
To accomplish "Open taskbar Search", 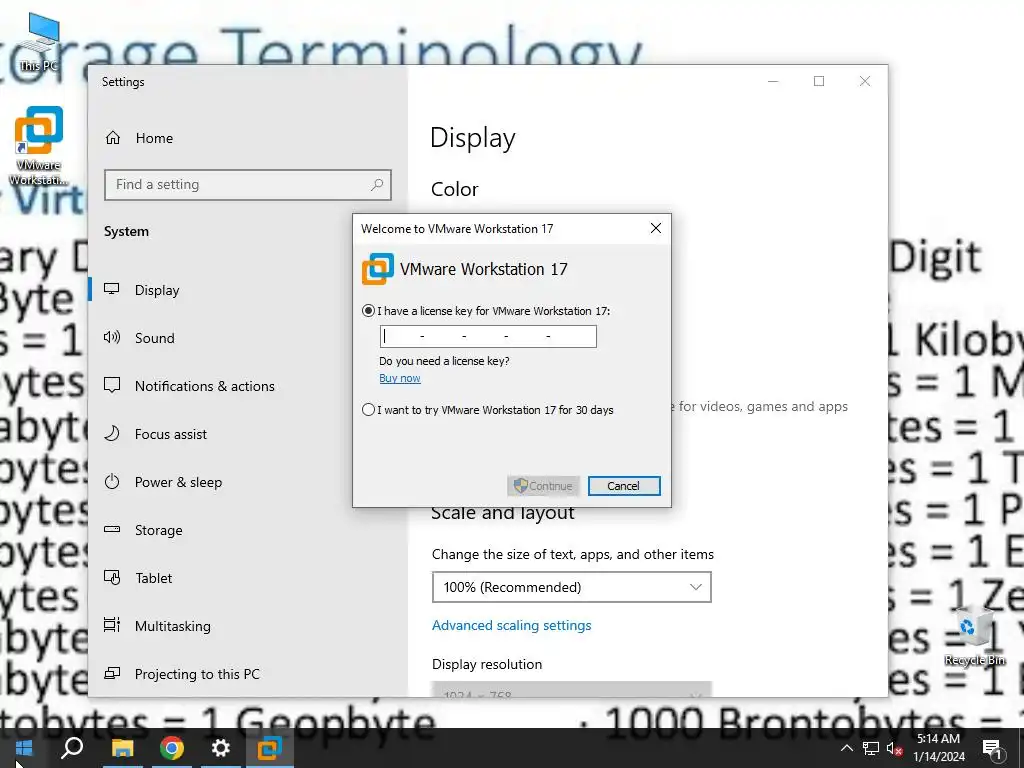I will coord(72,748).
